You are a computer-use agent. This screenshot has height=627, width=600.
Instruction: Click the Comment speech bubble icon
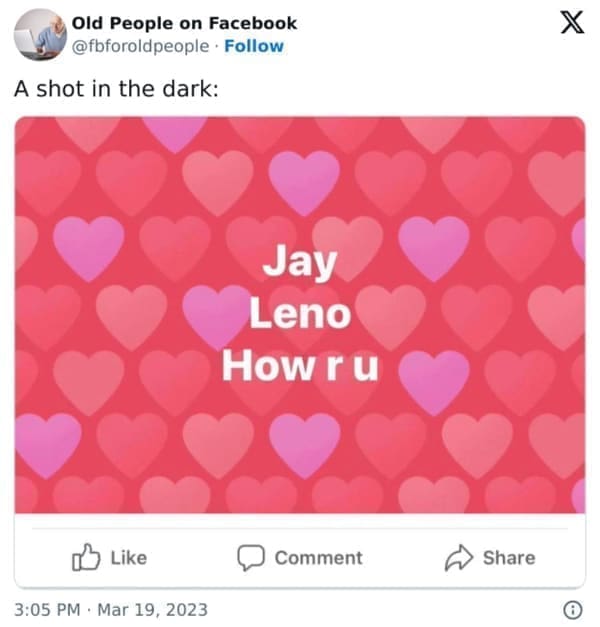[x=250, y=557]
